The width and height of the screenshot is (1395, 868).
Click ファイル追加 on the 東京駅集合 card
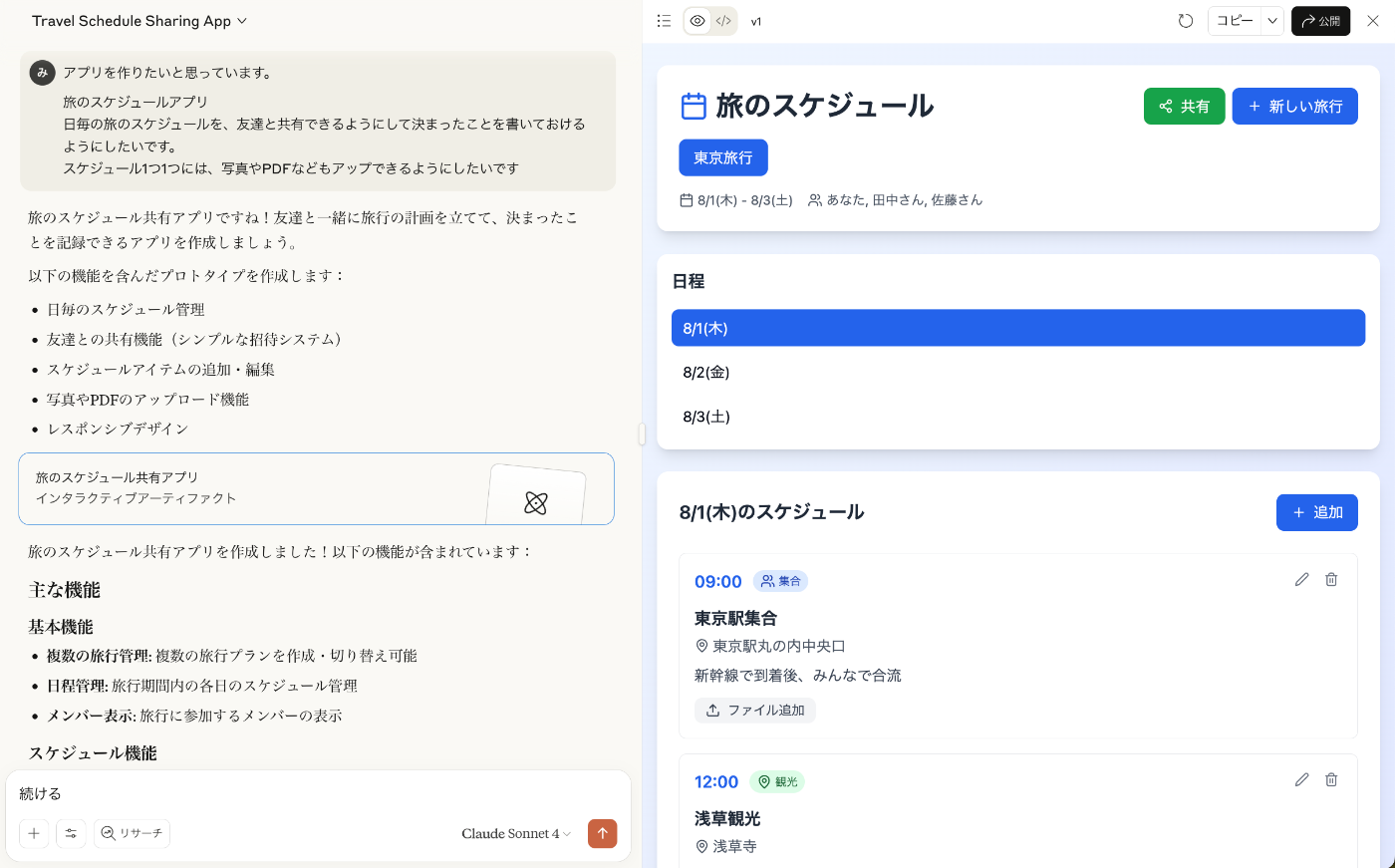tap(755, 711)
